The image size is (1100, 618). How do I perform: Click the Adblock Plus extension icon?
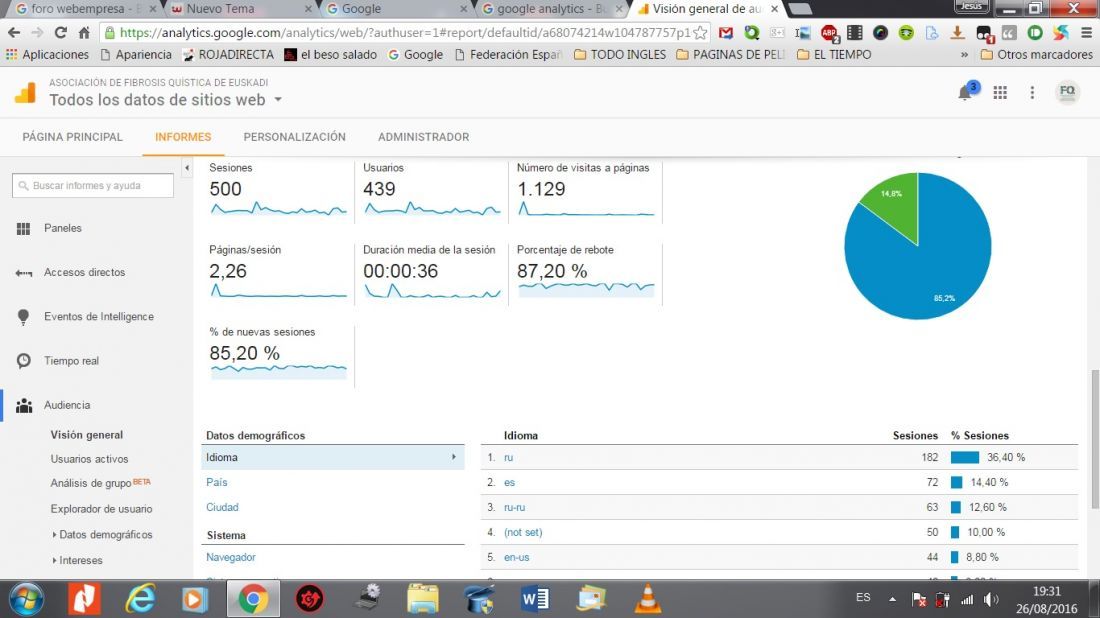830,32
